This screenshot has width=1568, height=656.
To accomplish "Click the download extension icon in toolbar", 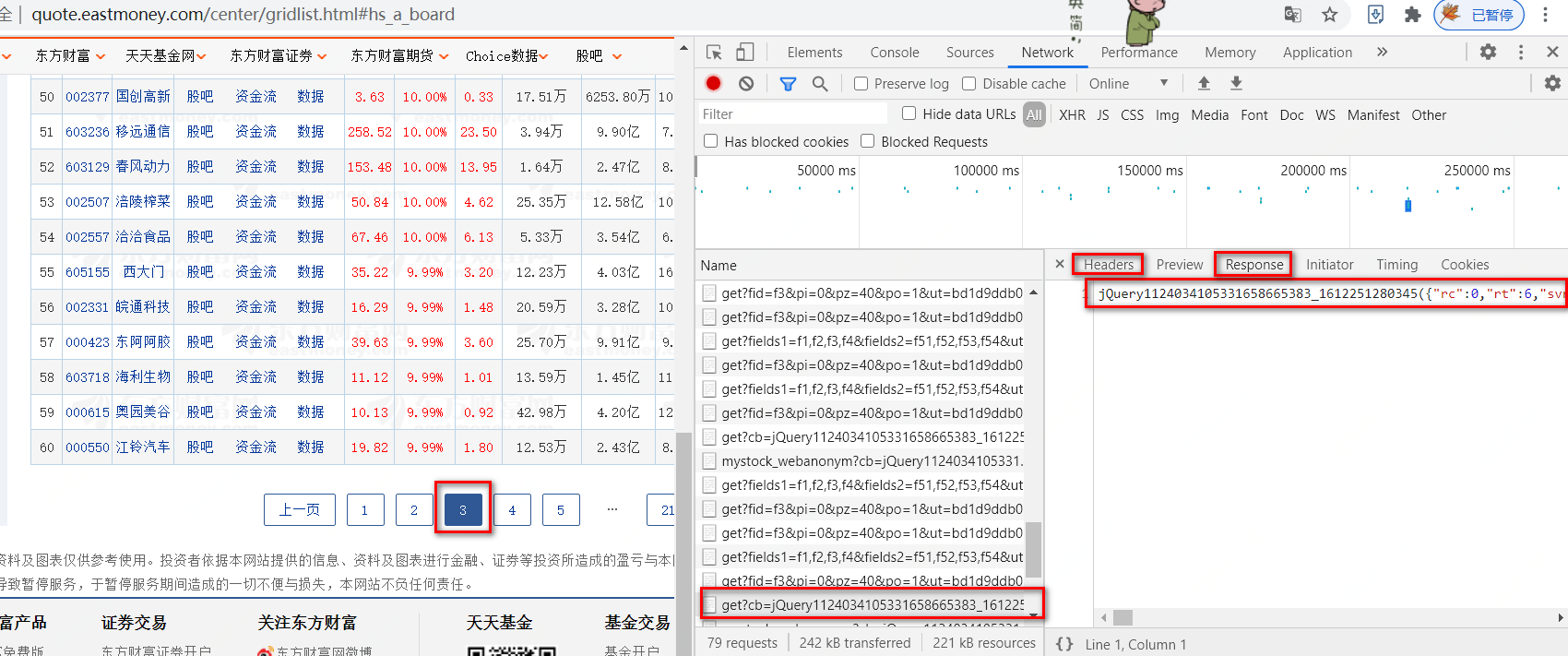I will click(x=1375, y=15).
